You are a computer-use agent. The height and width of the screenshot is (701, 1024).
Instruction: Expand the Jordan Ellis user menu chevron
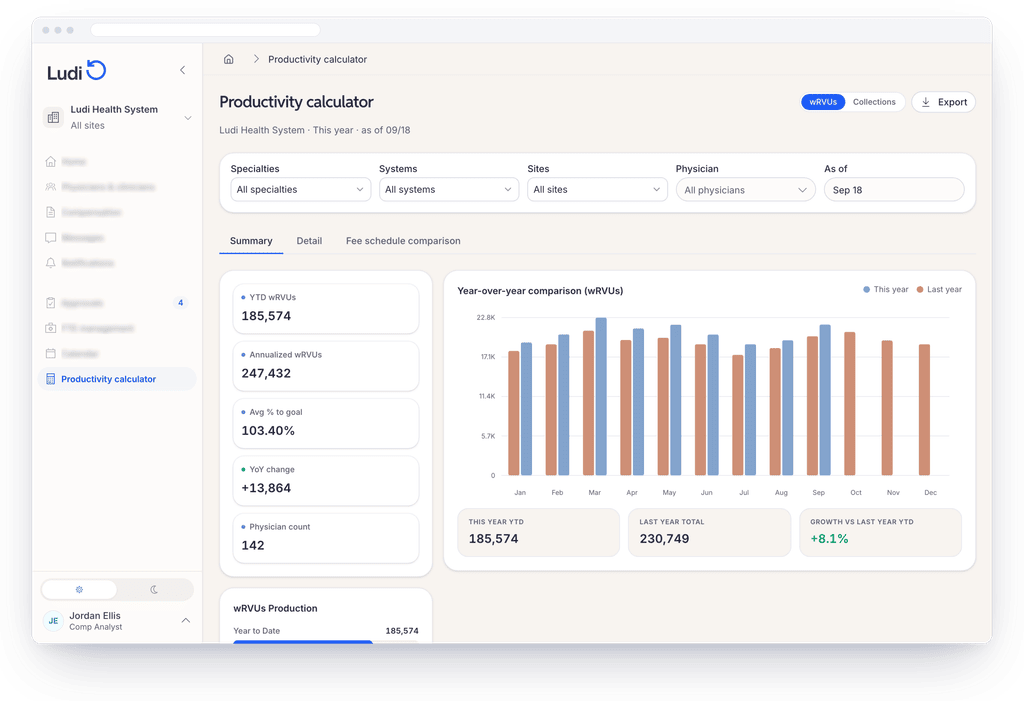(x=185, y=621)
